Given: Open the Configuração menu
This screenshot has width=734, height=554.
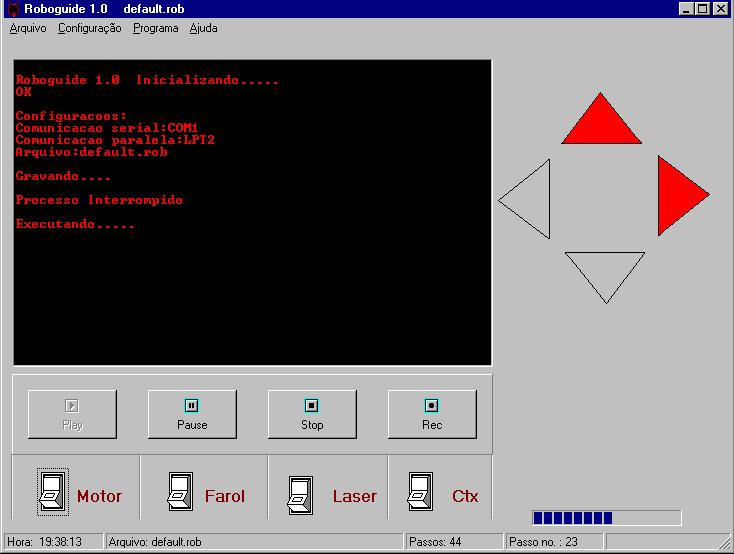Looking at the screenshot, I should tap(89, 28).
